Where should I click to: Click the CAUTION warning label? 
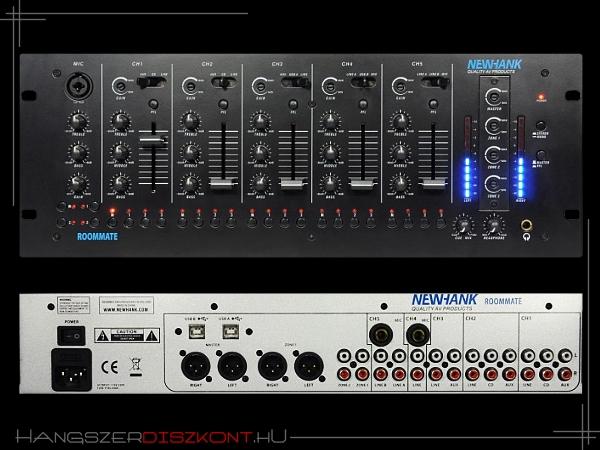click(x=127, y=335)
